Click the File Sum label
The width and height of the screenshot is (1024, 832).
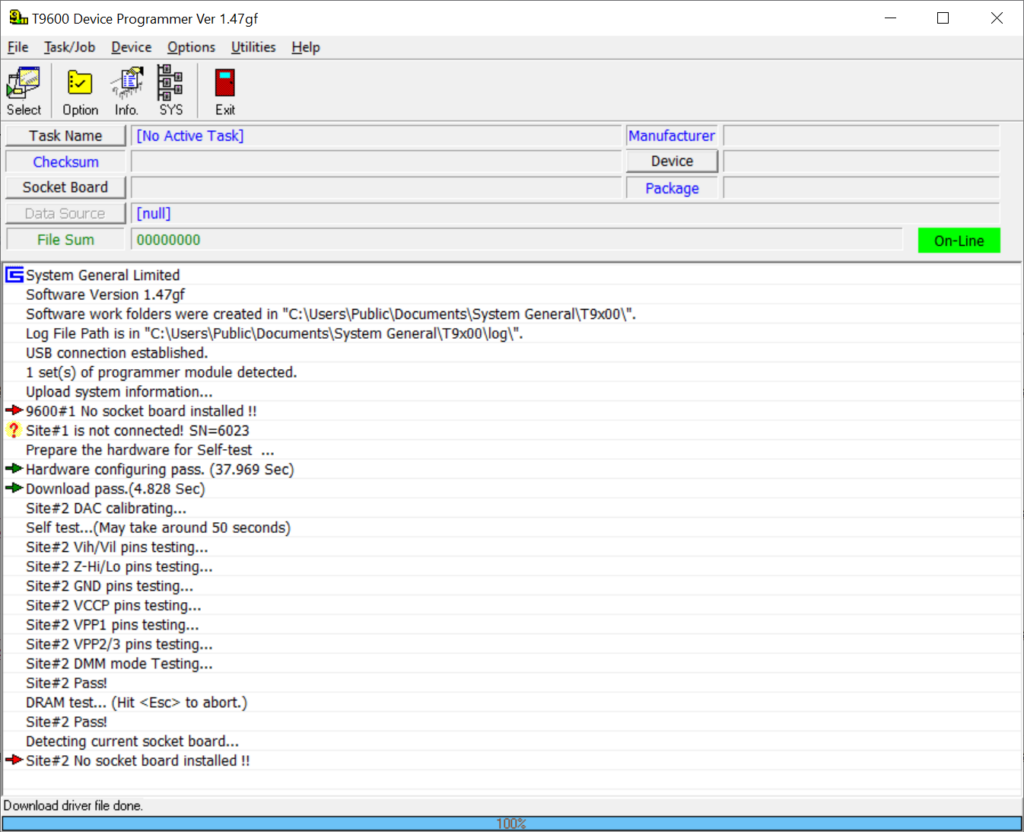(65, 240)
